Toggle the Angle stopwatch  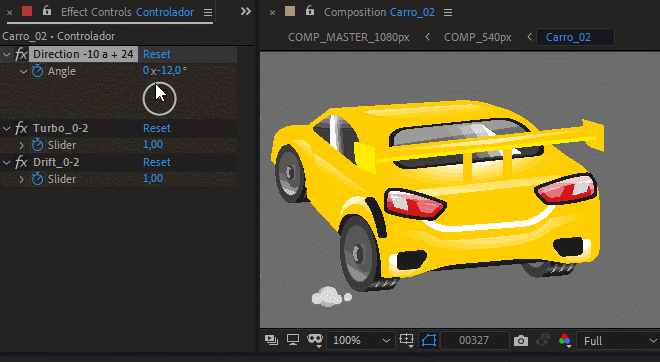[x=37, y=71]
